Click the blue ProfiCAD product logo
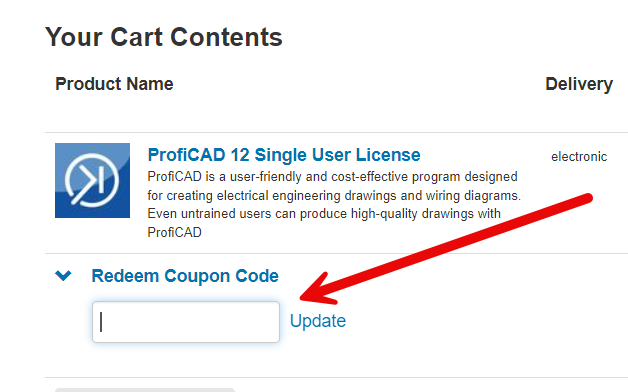The height and width of the screenshot is (392, 628). tap(93, 180)
